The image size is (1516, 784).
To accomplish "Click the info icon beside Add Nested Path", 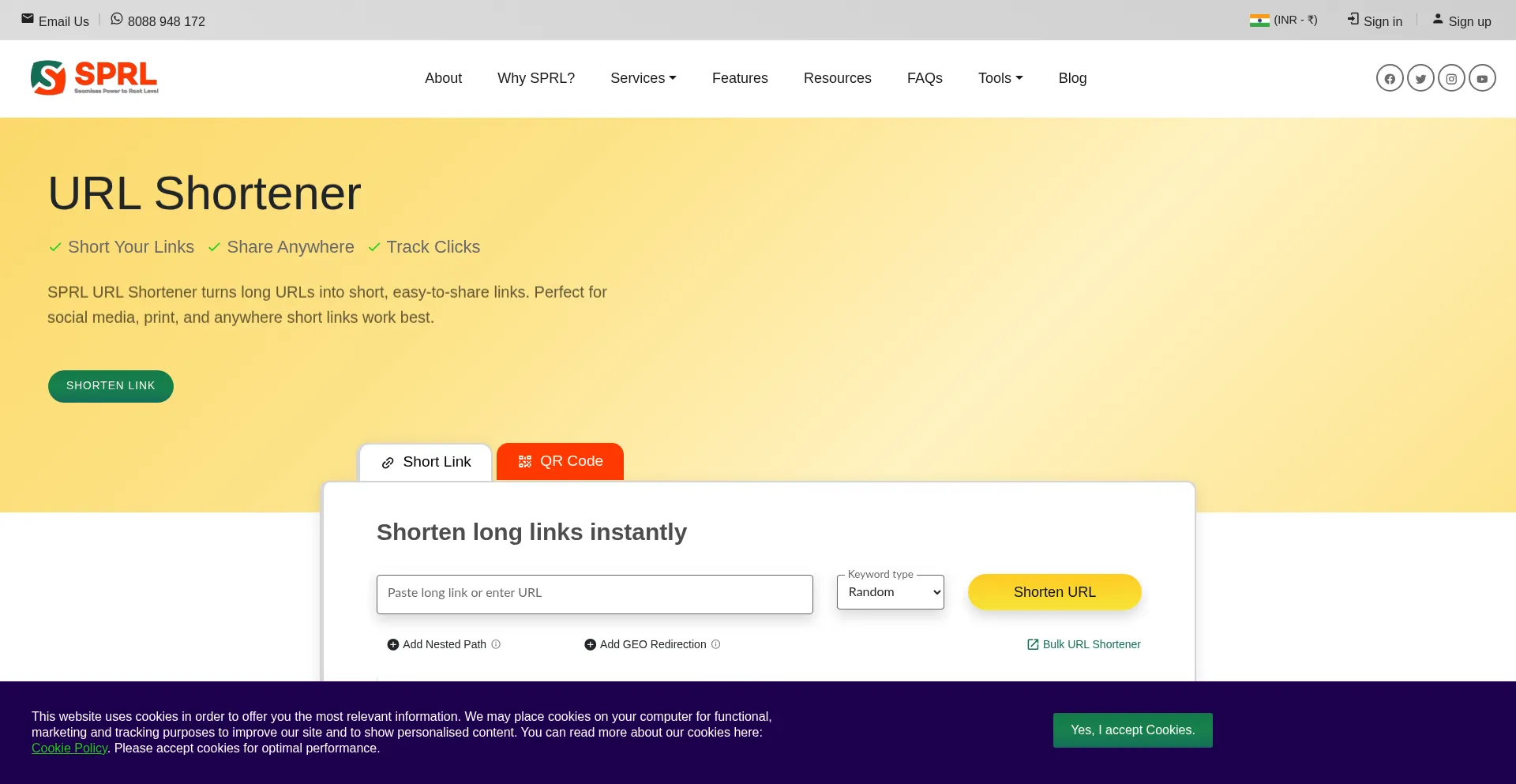I will (x=496, y=644).
